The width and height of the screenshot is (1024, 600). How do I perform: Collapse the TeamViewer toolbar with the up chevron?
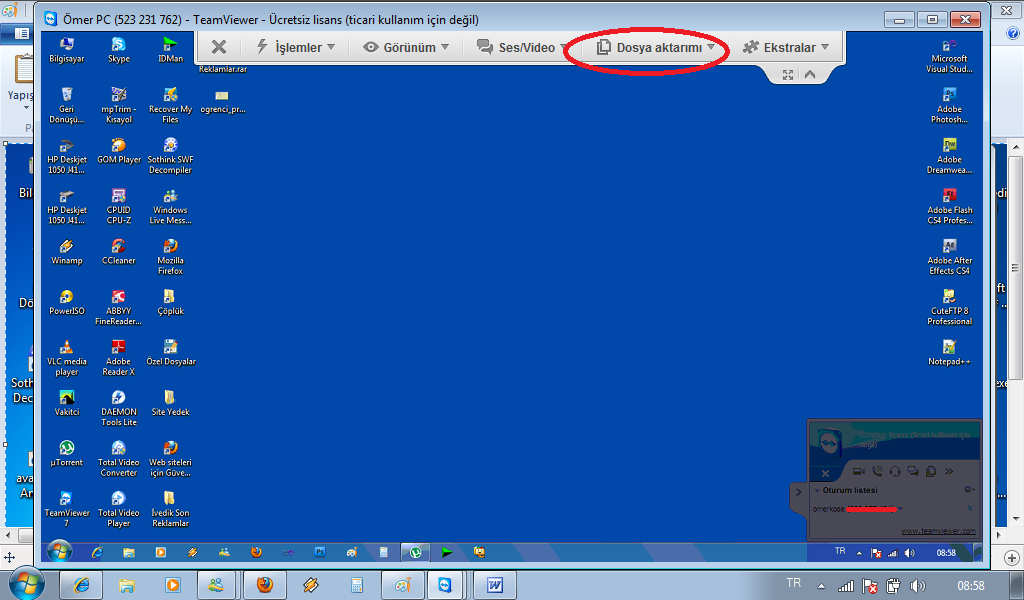810,74
